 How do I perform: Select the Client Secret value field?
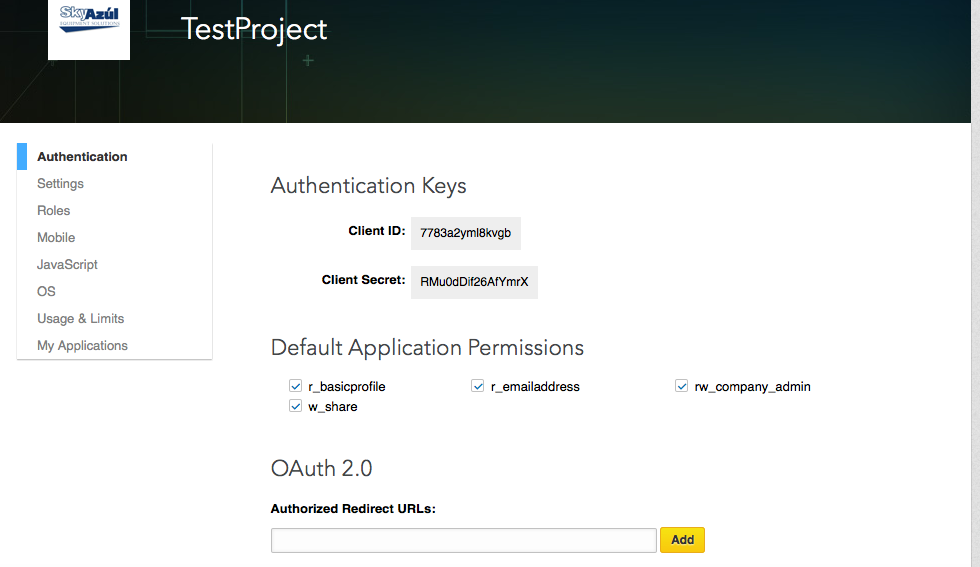pyautogui.click(x=474, y=282)
